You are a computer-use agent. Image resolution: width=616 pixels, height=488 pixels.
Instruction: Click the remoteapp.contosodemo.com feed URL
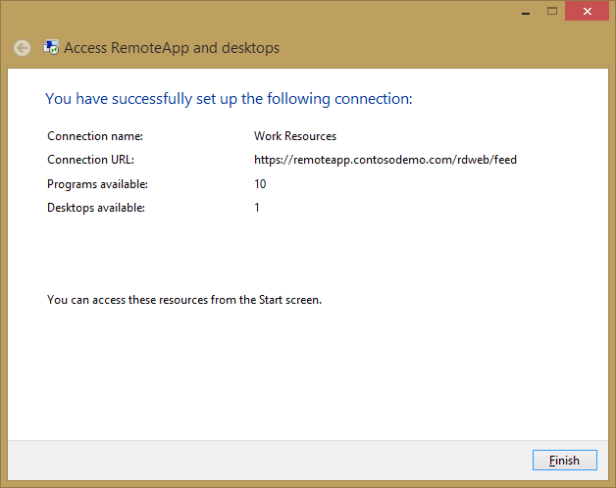click(385, 159)
